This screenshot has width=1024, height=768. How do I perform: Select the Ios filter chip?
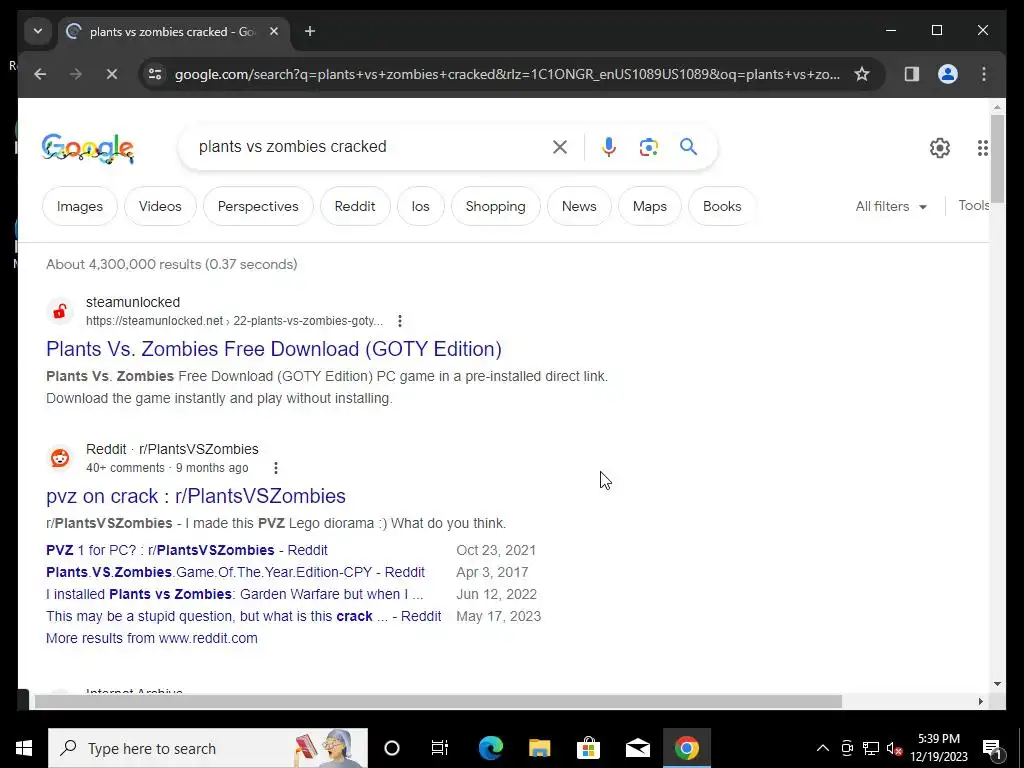(421, 206)
